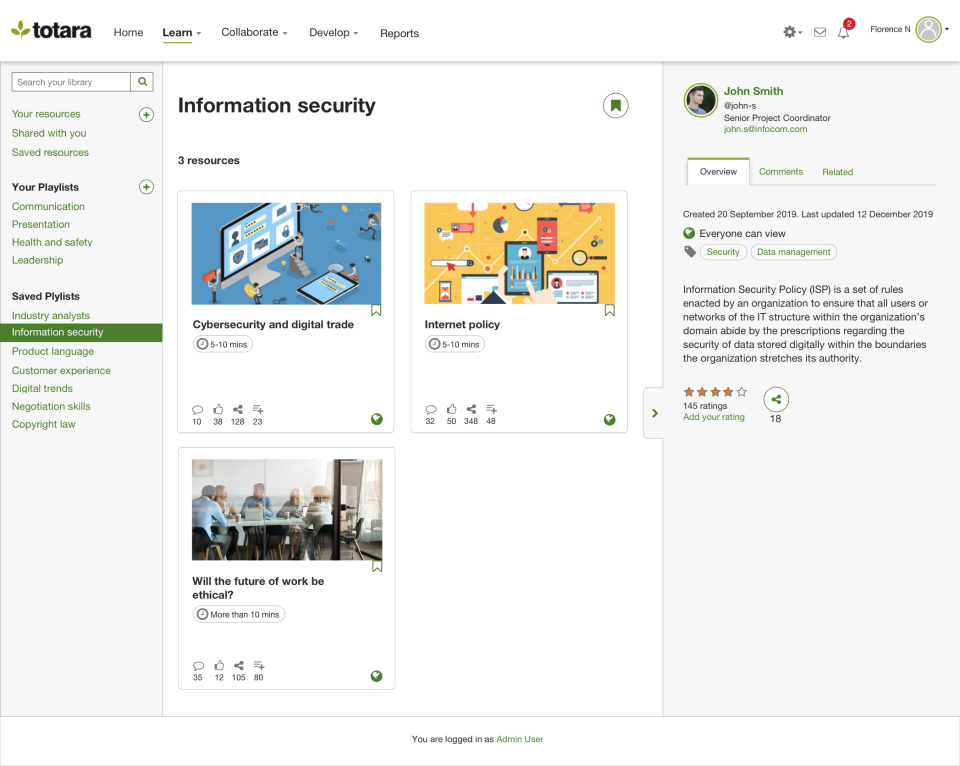Open the admin settings gear dropdown
Image resolution: width=960 pixels, height=766 pixels.
pos(789,32)
